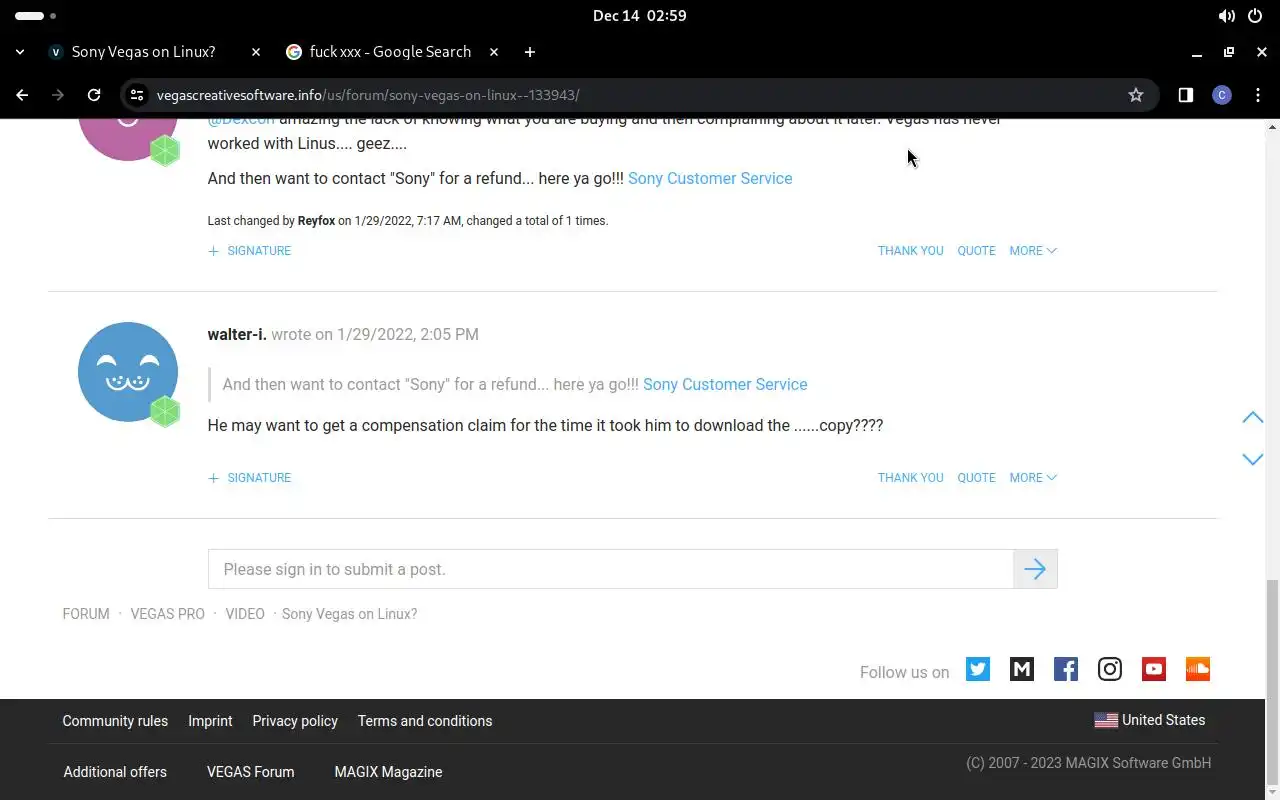Screen dimensions: 1280x800
Task: Open the Twitter follow icon
Action: [x=978, y=669]
